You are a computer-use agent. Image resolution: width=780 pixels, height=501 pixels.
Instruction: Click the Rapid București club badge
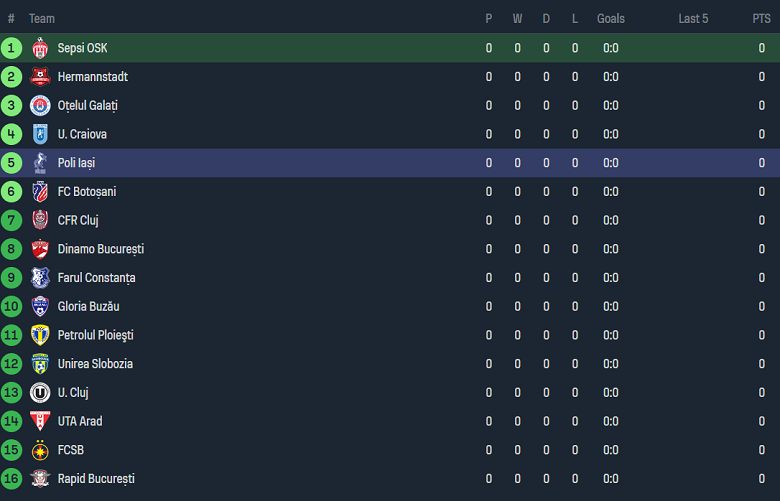[x=40, y=479]
